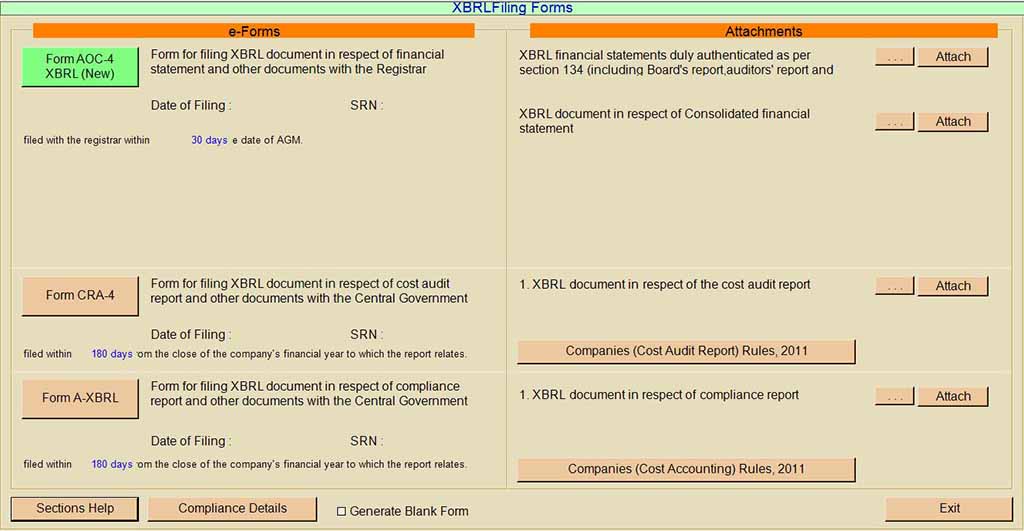Attach the compliance report XBRL document
This screenshot has width=1024, height=531.
pos(952,397)
